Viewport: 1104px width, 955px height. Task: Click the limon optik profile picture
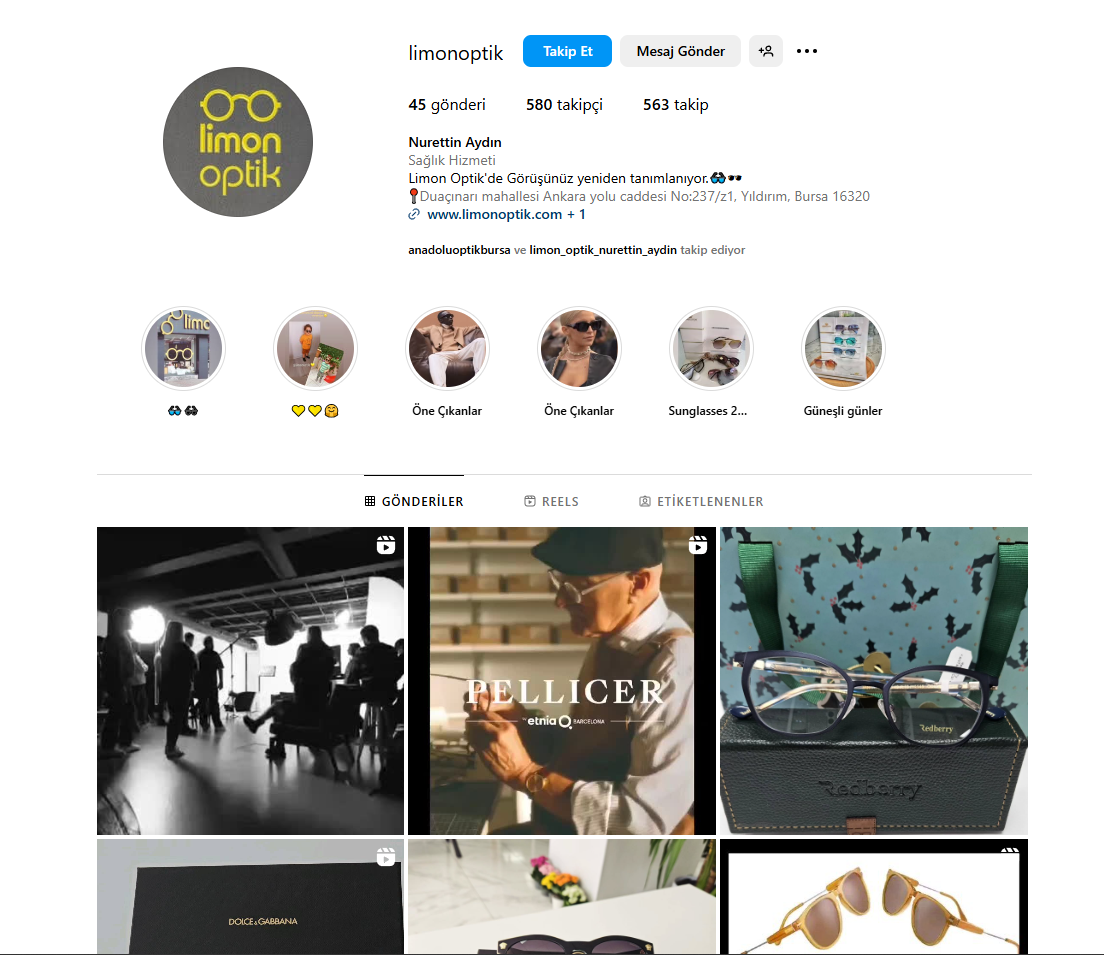tap(238, 142)
